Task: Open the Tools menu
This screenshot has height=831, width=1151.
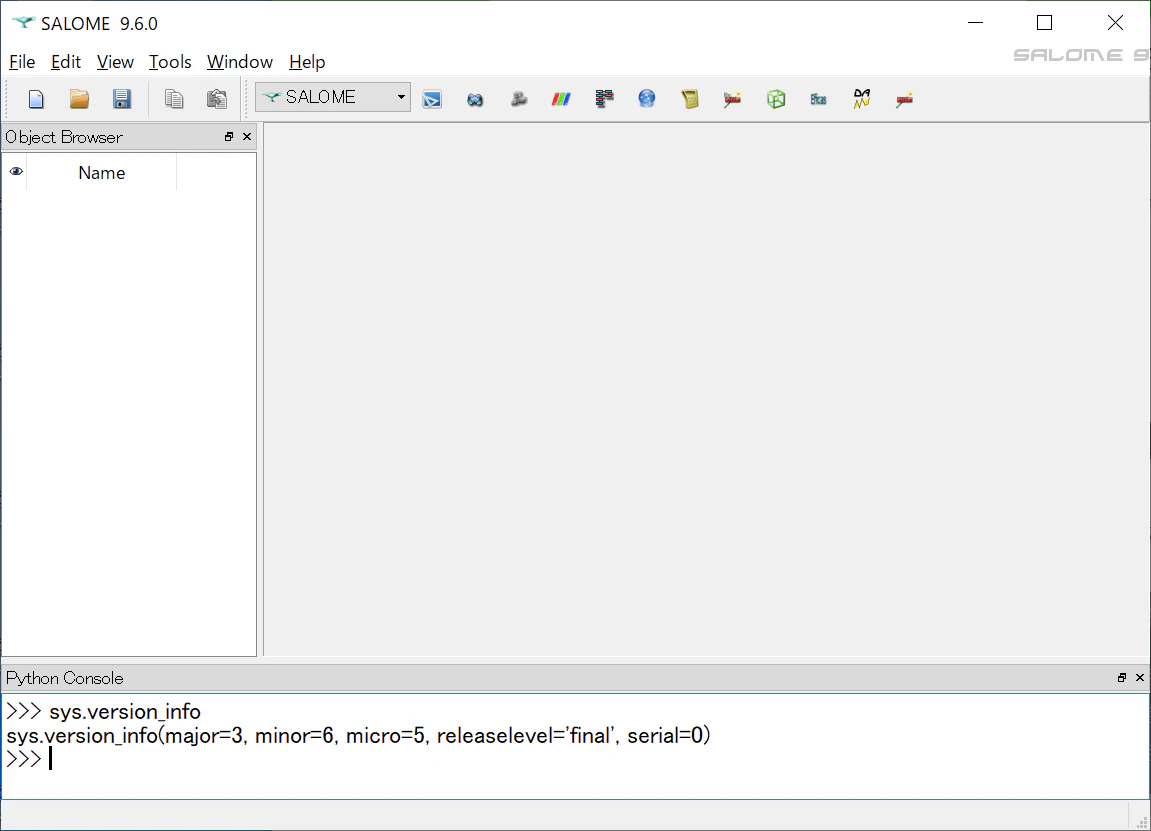Action: [170, 62]
